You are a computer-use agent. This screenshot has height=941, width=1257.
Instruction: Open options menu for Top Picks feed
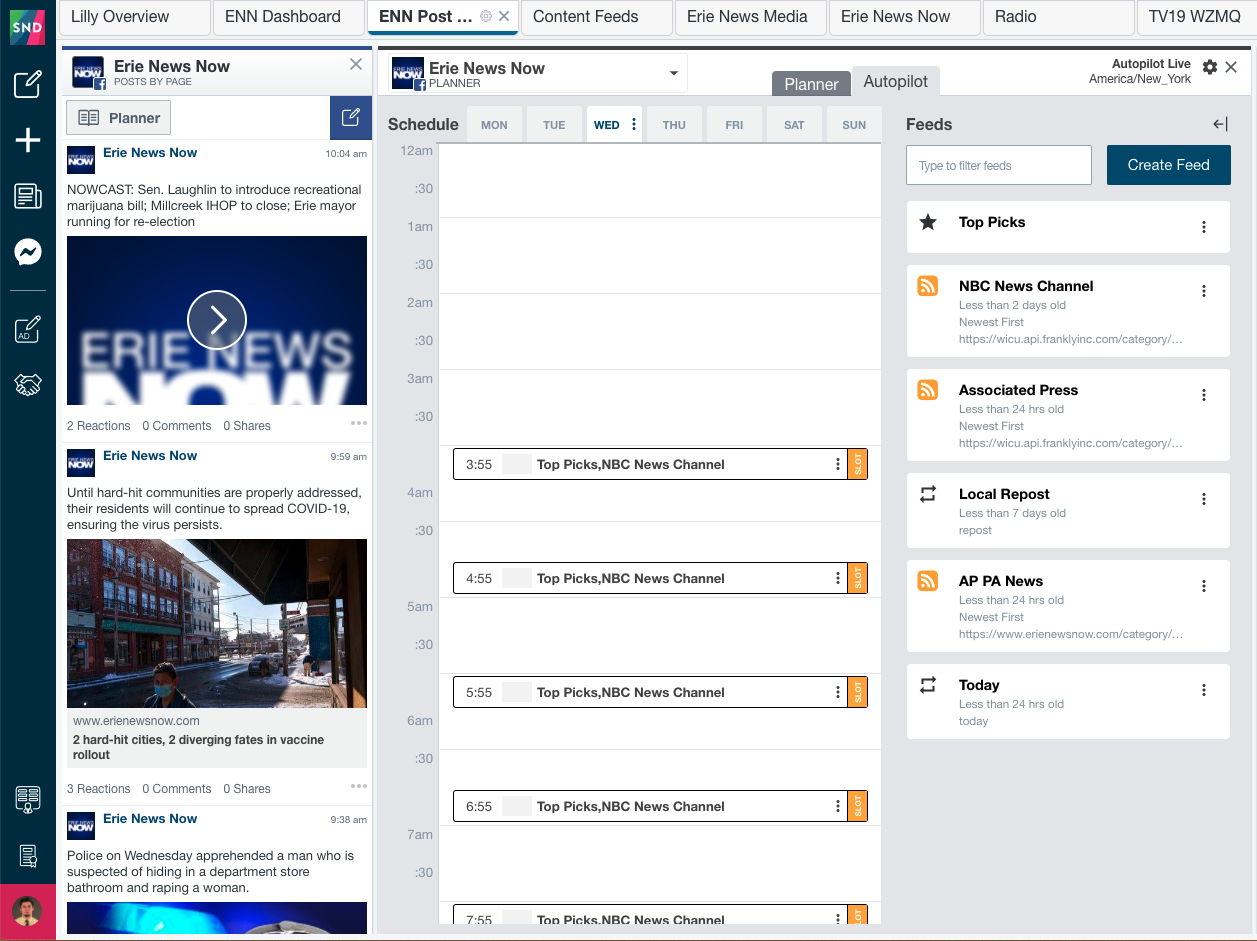pyautogui.click(x=1204, y=227)
